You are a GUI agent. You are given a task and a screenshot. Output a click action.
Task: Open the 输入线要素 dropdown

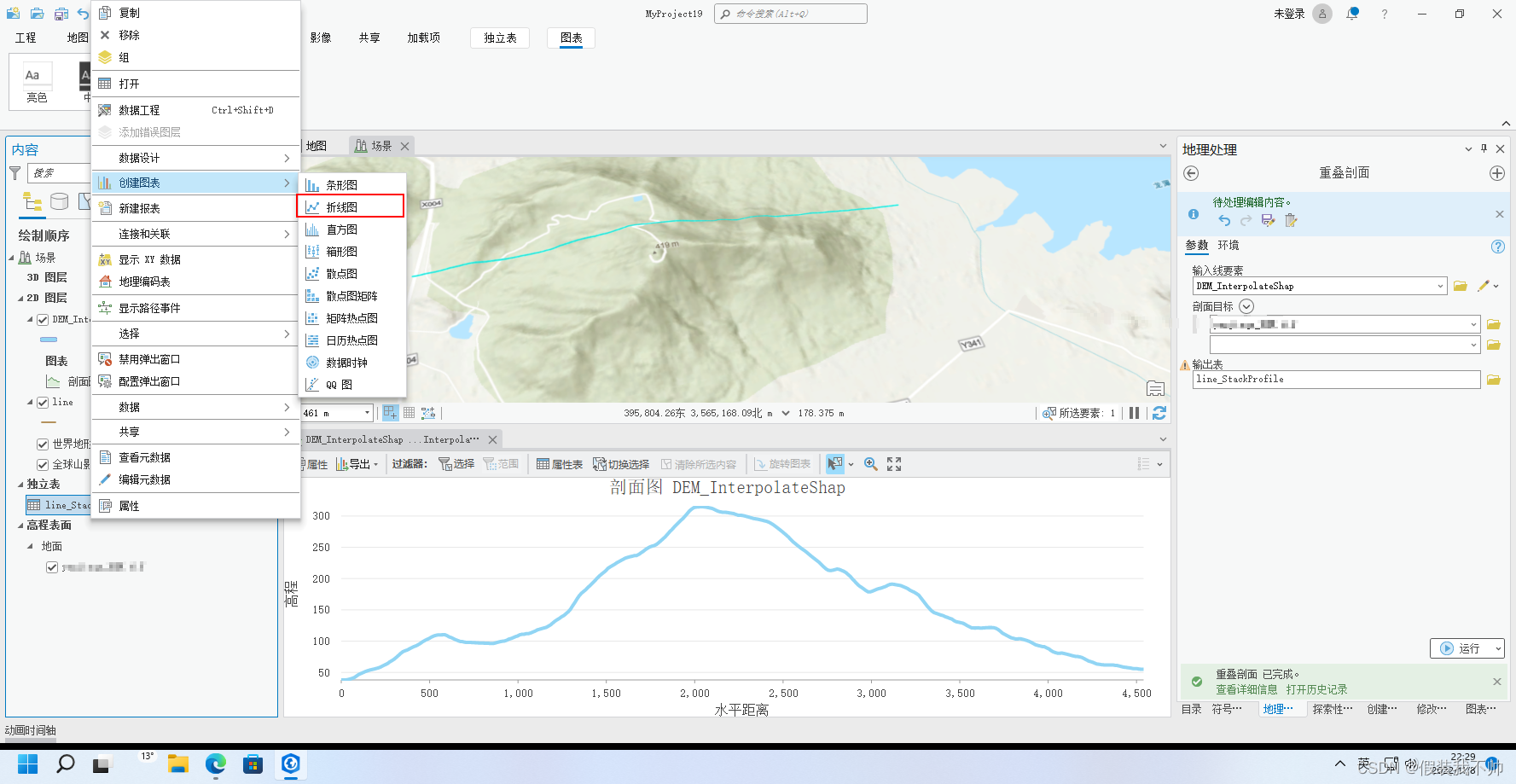(1441, 286)
